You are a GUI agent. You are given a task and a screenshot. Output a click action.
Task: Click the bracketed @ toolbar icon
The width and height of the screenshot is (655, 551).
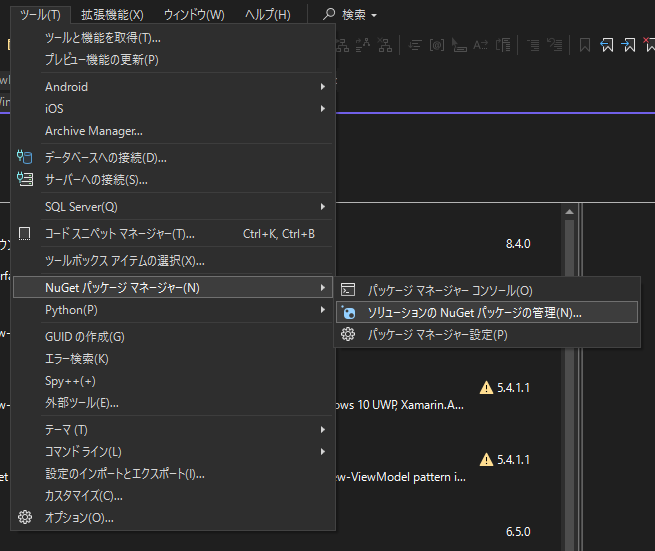pyautogui.click(x=437, y=45)
